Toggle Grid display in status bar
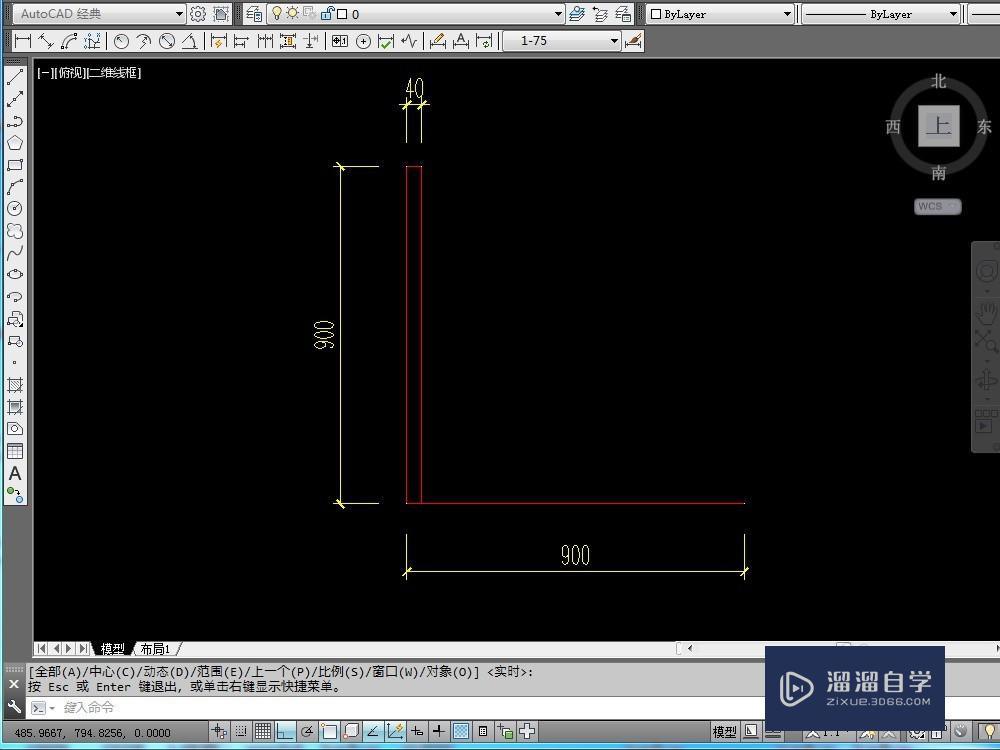Image resolution: width=1000 pixels, height=750 pixels. tap(265, 730)
